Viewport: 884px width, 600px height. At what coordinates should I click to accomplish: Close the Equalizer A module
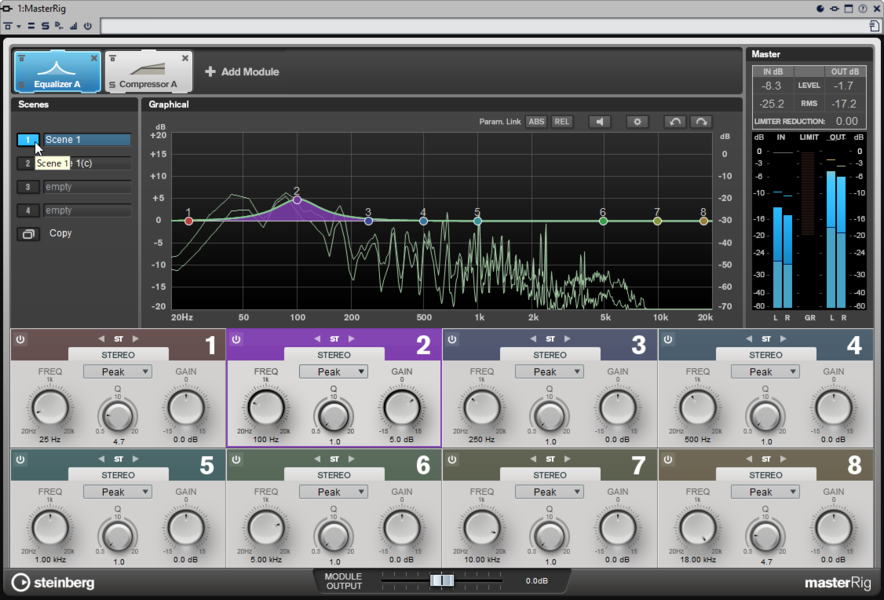click(x=94, y=58)
